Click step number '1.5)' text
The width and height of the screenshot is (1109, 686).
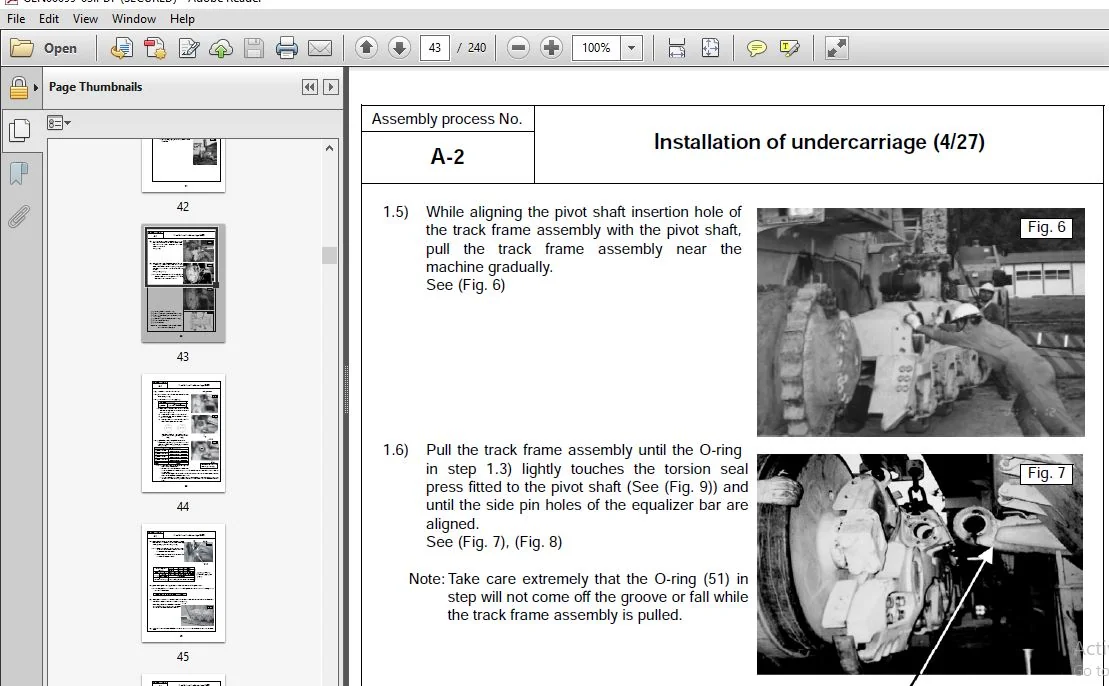(x=395, y=211)
